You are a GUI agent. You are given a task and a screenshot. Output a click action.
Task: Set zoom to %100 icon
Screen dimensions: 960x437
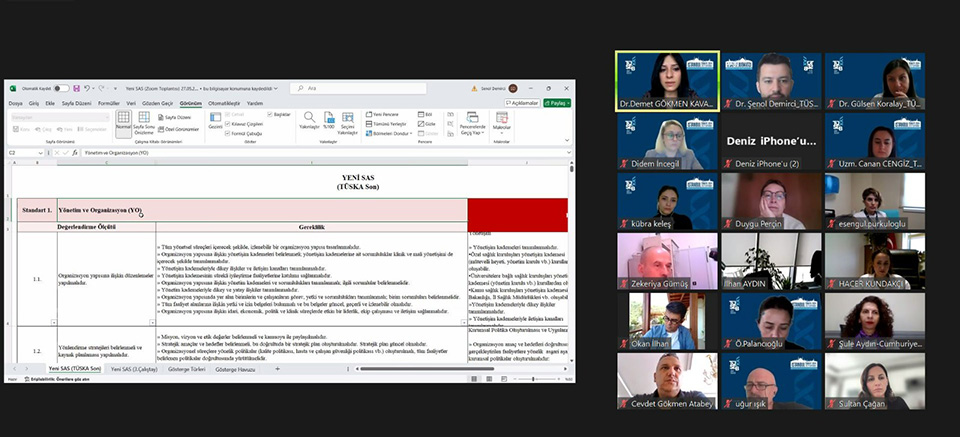coord(328,120)
